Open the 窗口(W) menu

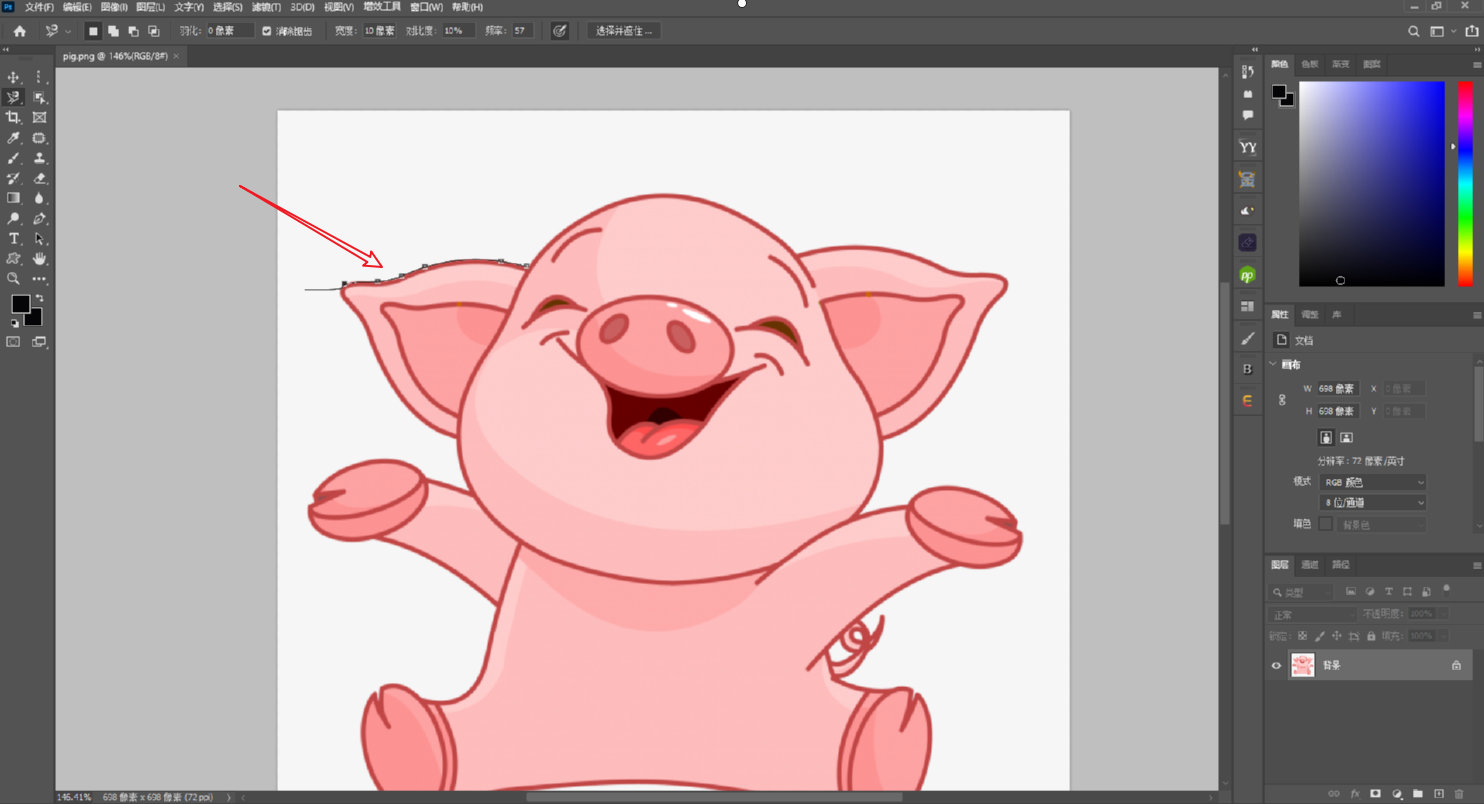pyautogui.click(x=426, y=7)
